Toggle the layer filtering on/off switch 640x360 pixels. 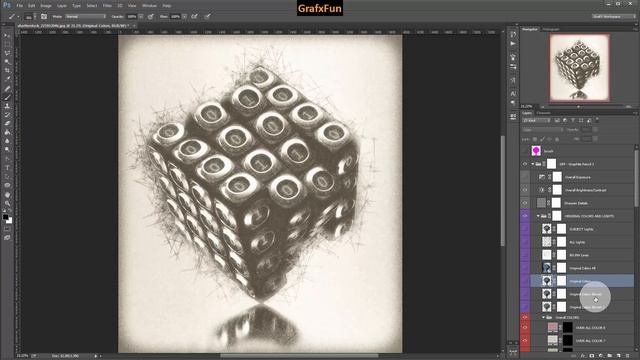tap(597, 120)
